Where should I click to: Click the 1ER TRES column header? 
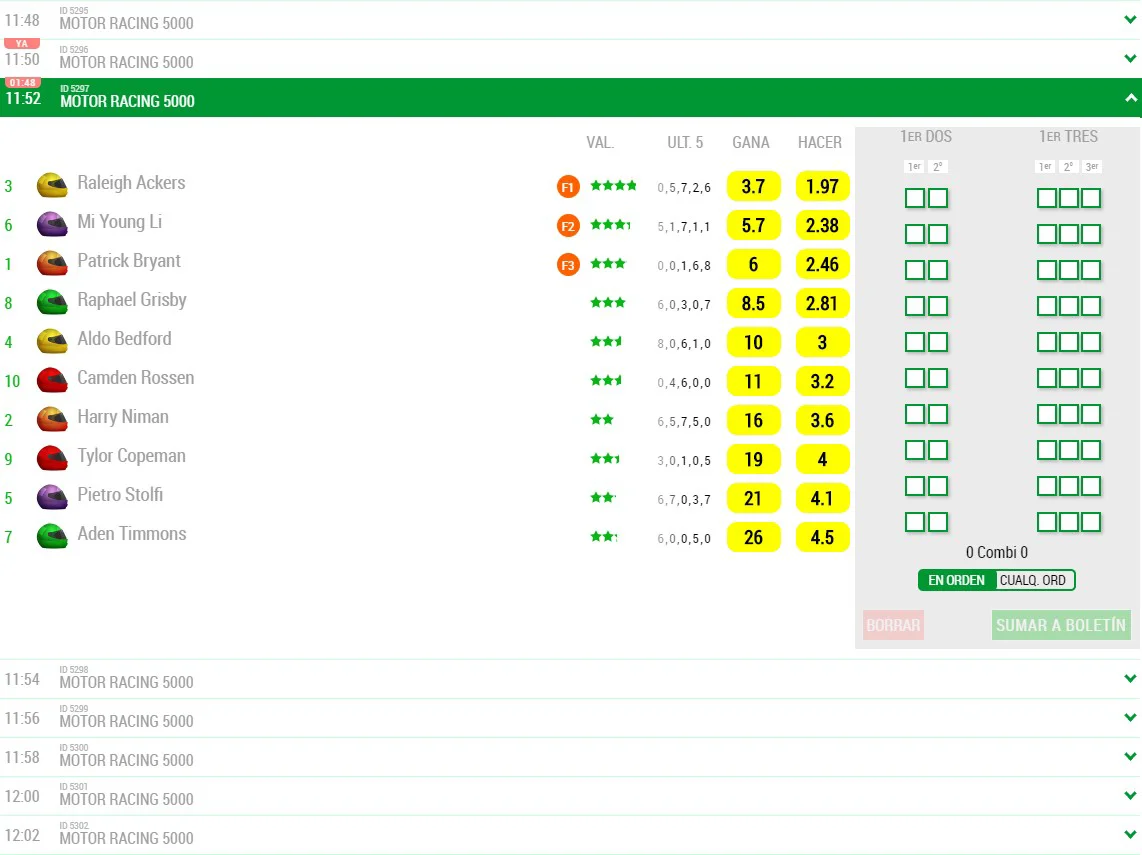coord(1068,136)
